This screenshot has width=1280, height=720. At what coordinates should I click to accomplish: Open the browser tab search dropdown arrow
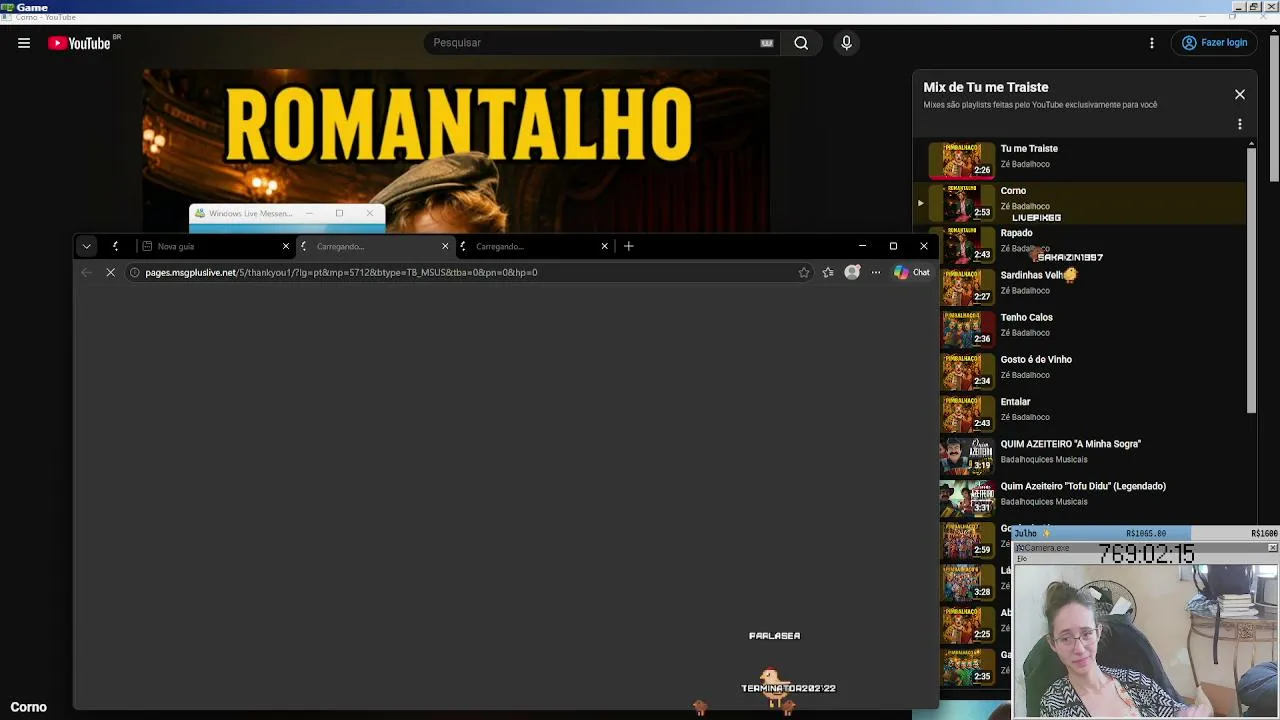pyautogui.click(x=87, y=246)
